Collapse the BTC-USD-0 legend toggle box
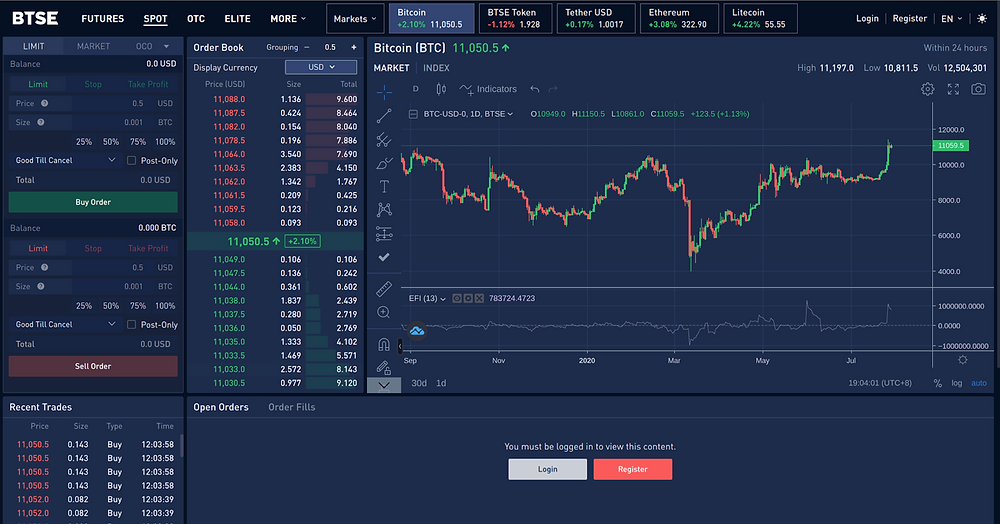 pos(413,114)
